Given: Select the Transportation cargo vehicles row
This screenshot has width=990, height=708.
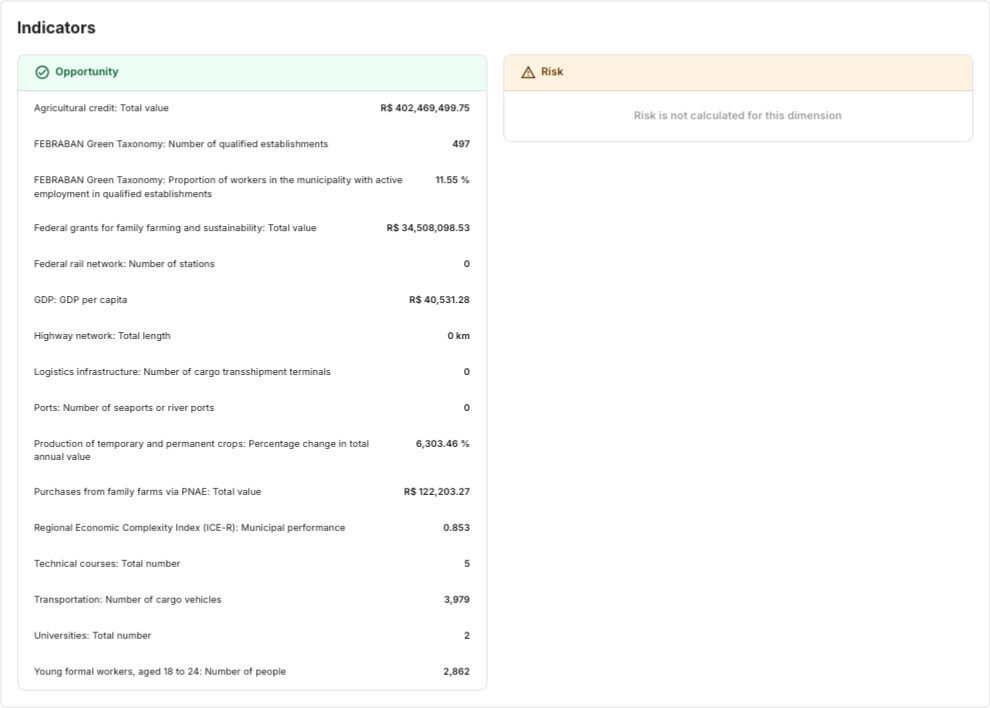Looking at the screenshot, I should point(250,599).
